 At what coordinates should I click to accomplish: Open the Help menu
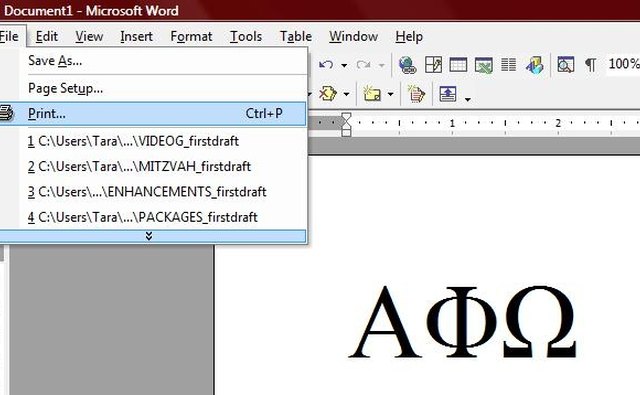pyautogui.click(x=409, y=36)
